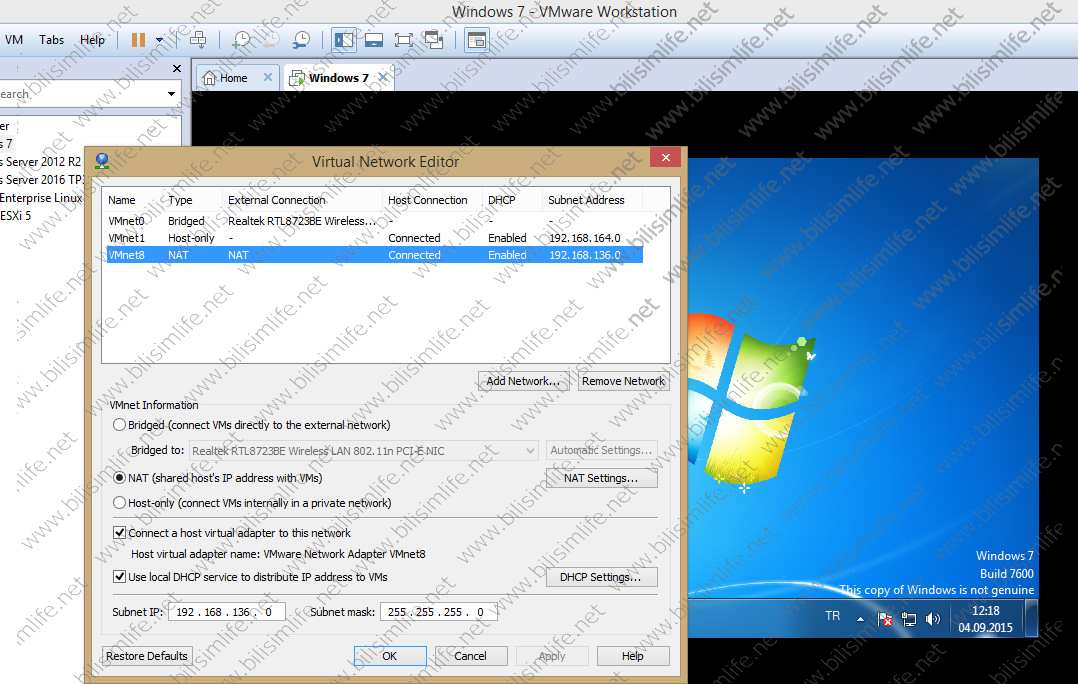Viewport: 1078px width, 684px height.
Task: Confirm with the OK button
Action: pos(390,656)
